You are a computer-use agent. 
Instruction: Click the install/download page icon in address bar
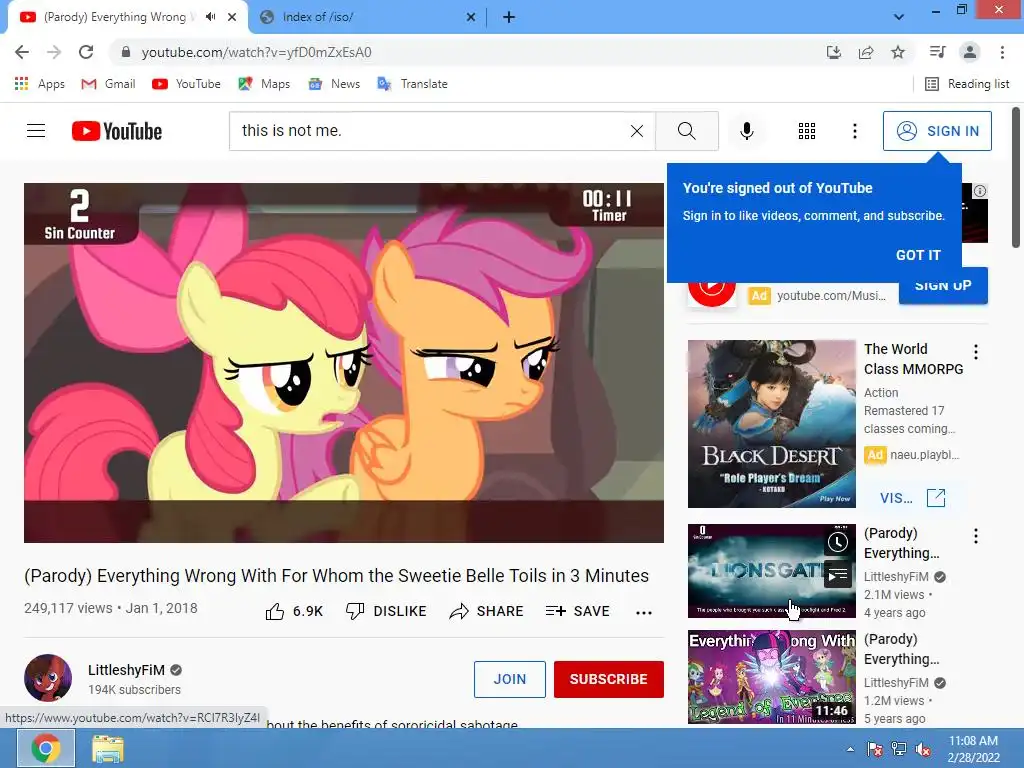834,52
